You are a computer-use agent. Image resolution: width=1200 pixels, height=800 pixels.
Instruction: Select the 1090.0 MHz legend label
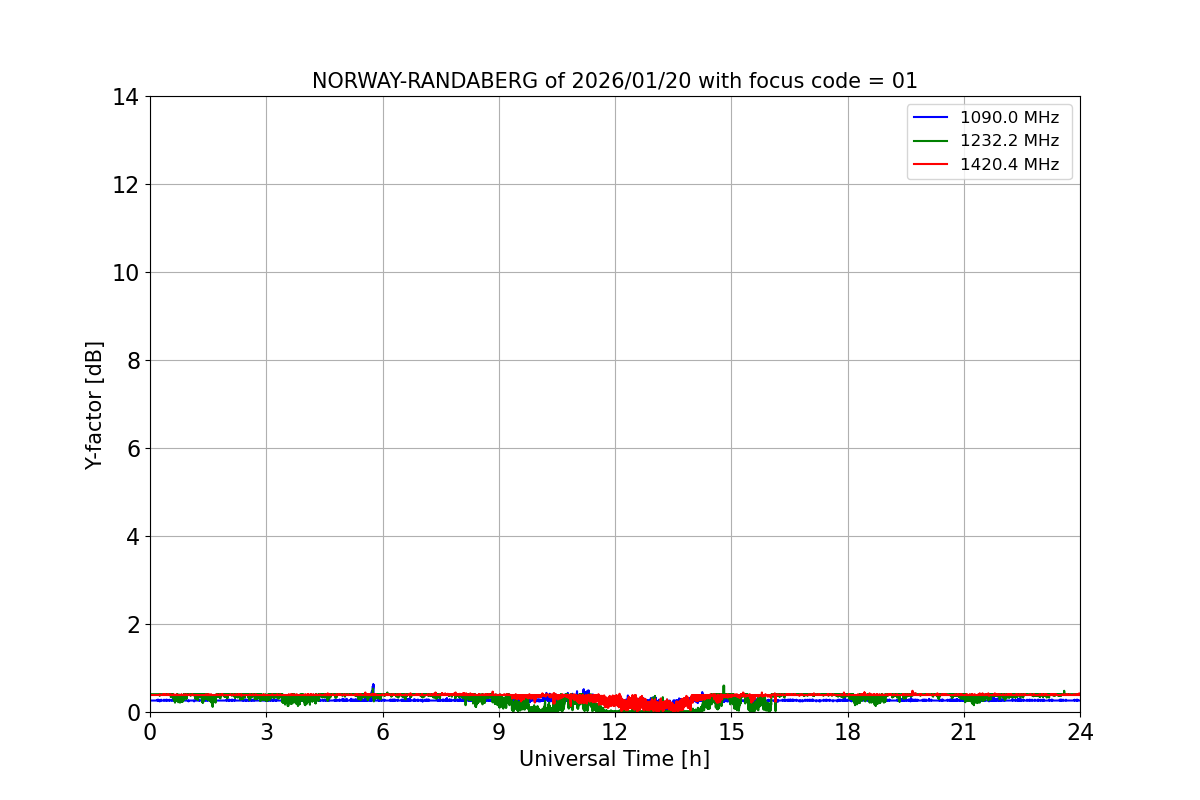[1009, 117]
